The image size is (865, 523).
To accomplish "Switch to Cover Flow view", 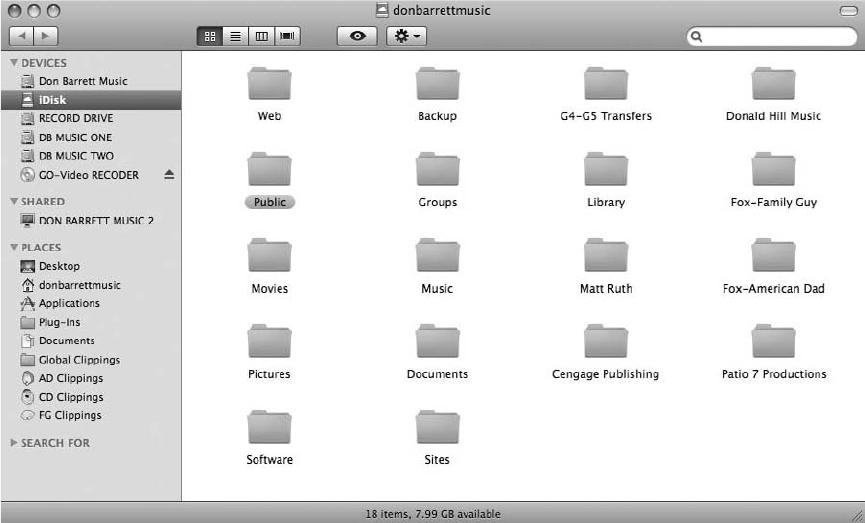I will pyautogui.click(x=288, y=36).
